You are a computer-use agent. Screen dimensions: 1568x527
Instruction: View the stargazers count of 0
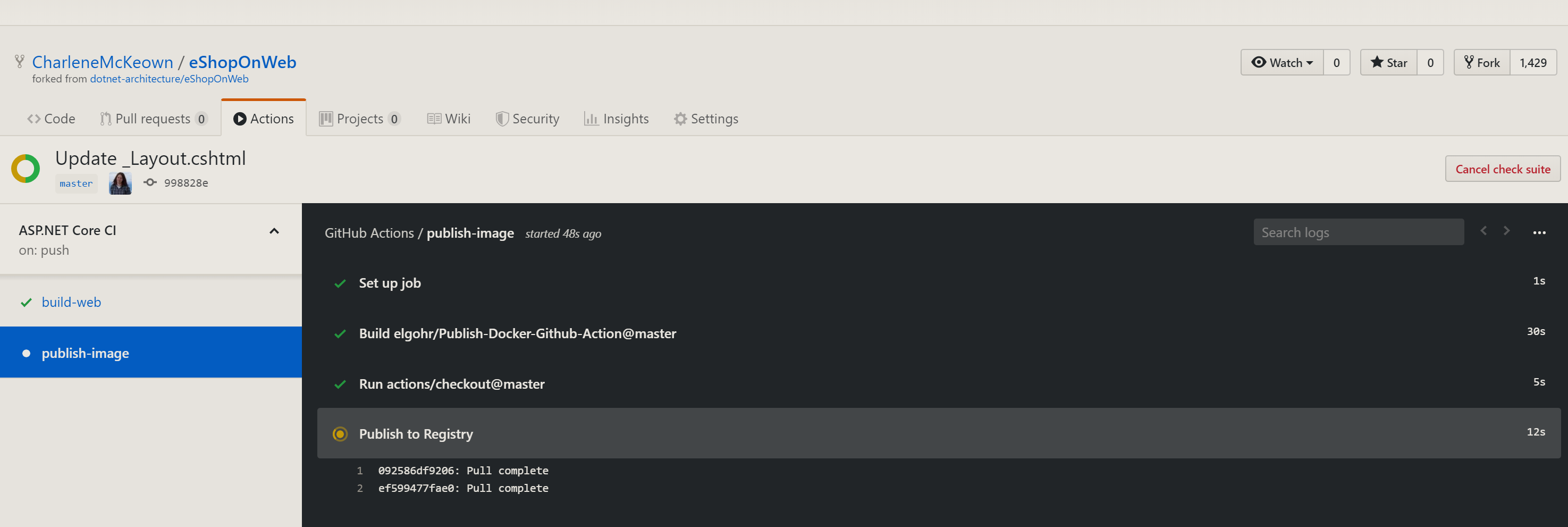coord(1430,63)
